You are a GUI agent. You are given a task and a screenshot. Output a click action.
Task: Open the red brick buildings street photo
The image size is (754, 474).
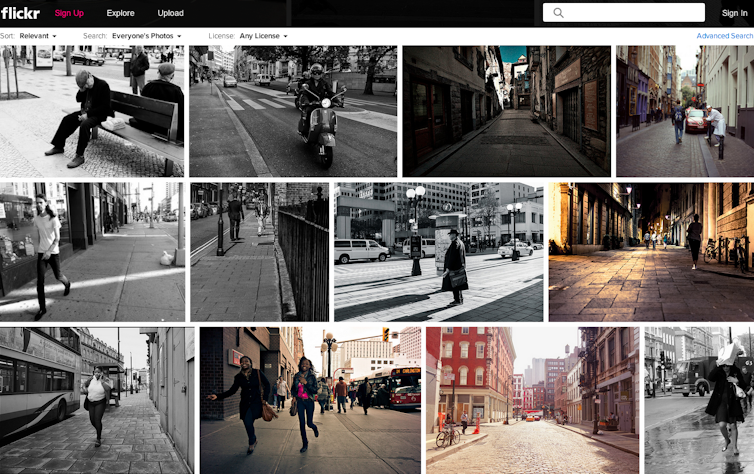click(532, 399)
